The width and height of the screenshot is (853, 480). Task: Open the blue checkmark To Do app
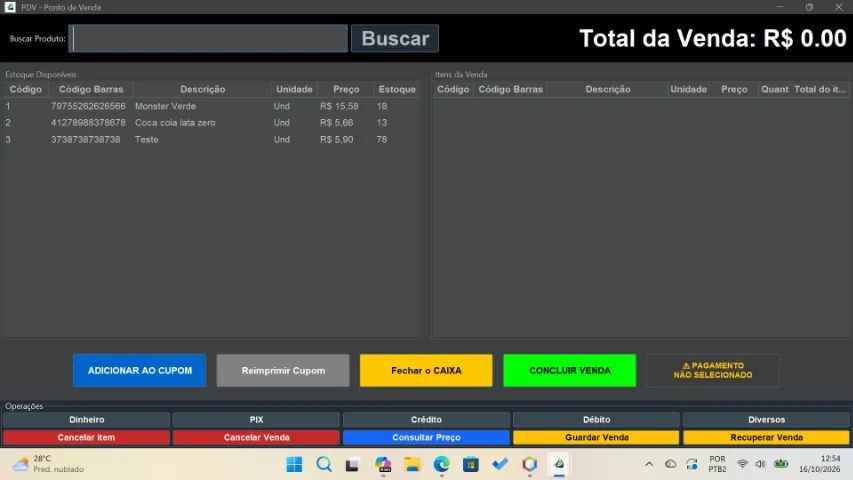pos(500,464)
